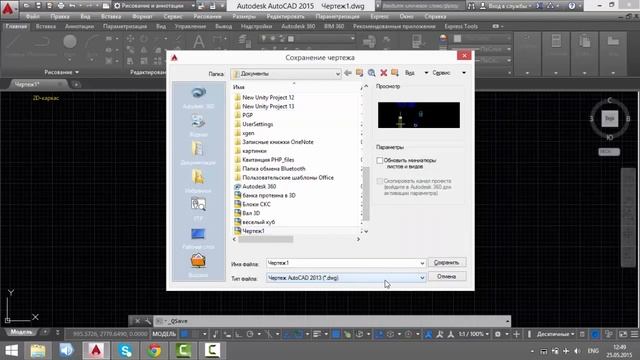The height and width of the screenshot is (360, 640).
Task: Open the Windows Start button
Action: pyautogui.click(x=11, y=351)
